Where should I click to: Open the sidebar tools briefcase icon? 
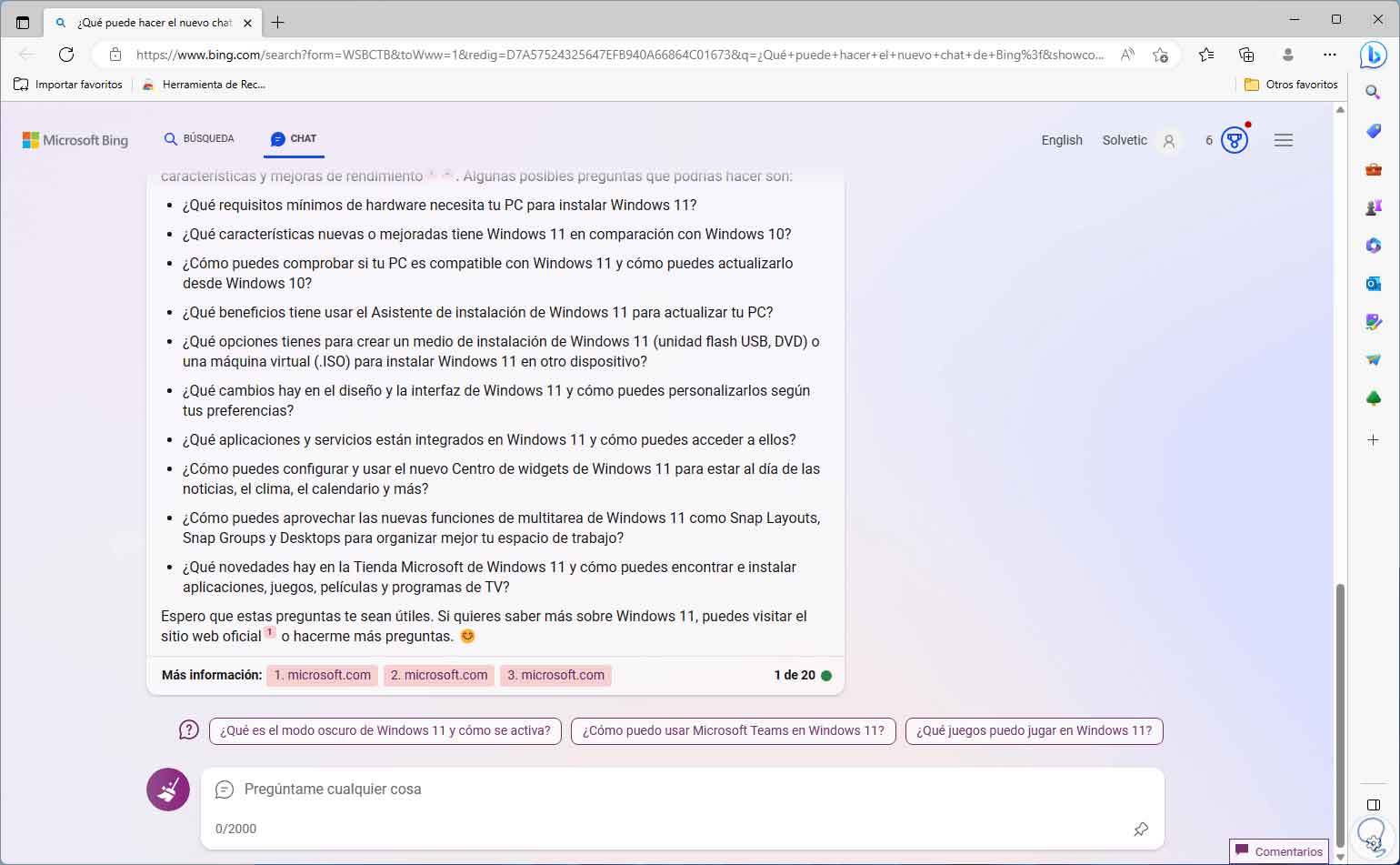[x=1374, y=169]
